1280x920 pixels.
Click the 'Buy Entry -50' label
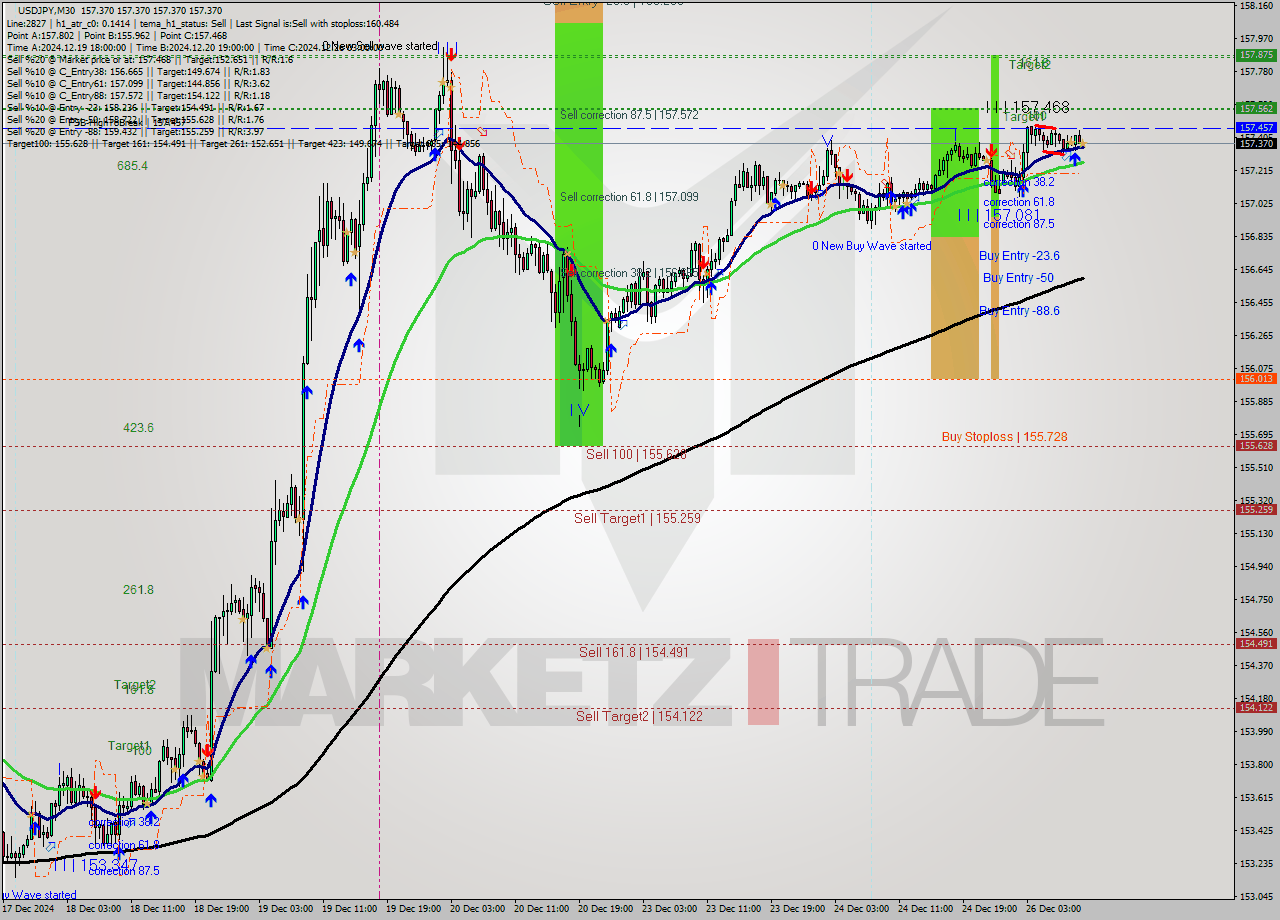(1017, 277)
